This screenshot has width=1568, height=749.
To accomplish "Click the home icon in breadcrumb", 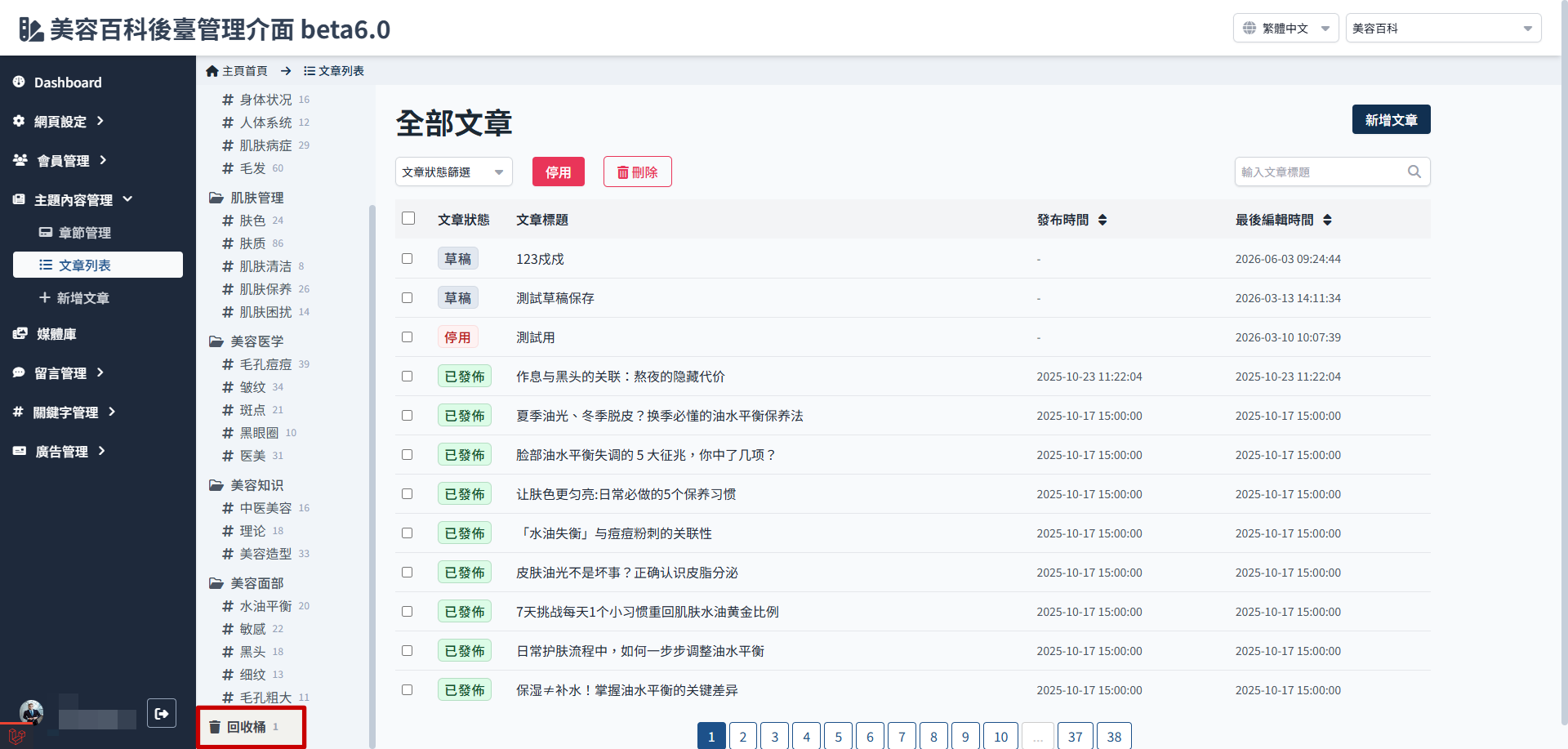I will pyautogui.click(x=212, y=71).
